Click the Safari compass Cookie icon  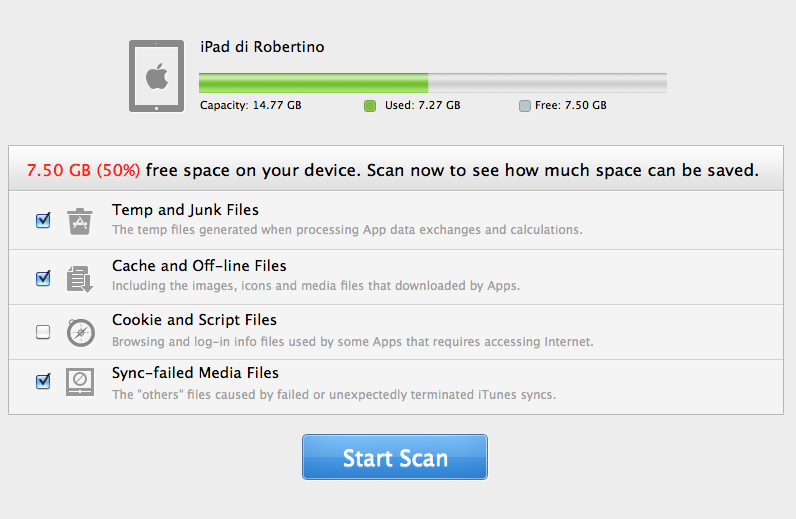(x=81, y=333)
